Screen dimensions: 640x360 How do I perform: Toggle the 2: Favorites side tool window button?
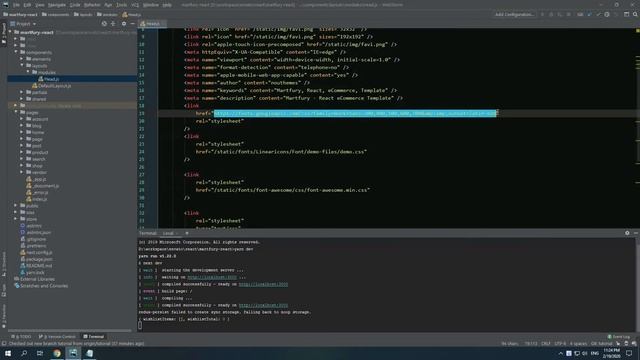[4, 316]
